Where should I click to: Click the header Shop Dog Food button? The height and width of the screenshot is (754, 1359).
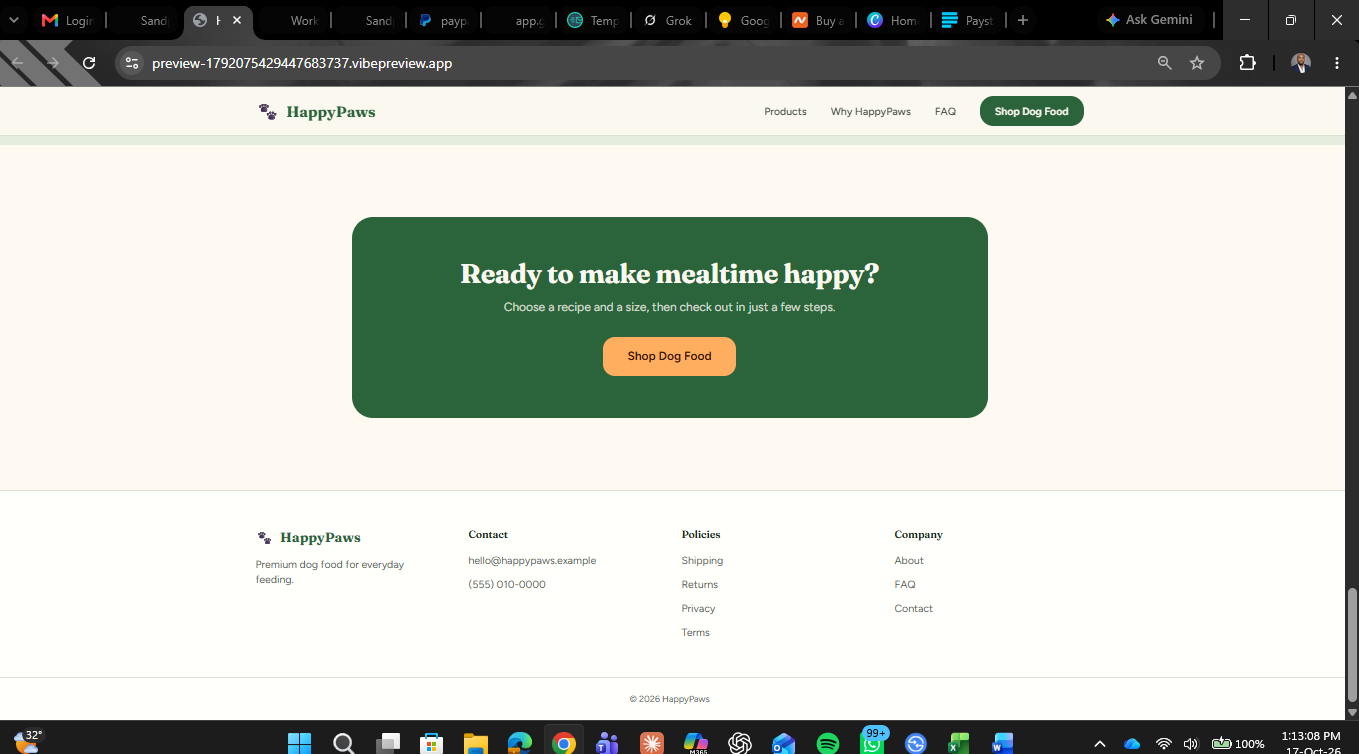[1031, 112]
